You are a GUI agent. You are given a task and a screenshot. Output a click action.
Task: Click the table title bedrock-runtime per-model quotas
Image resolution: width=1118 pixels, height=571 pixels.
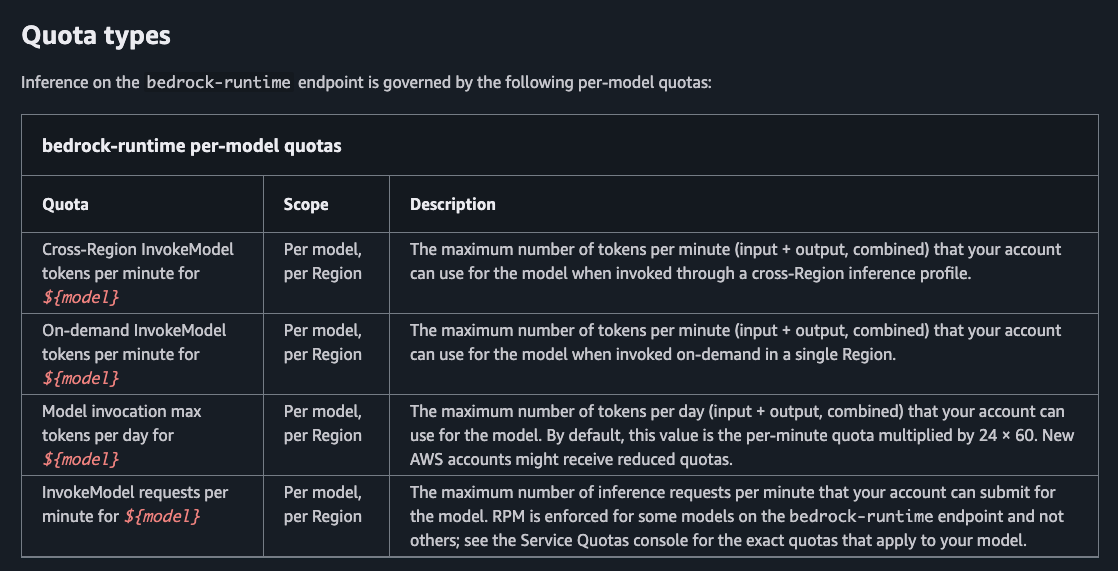[x=192, y=145]
